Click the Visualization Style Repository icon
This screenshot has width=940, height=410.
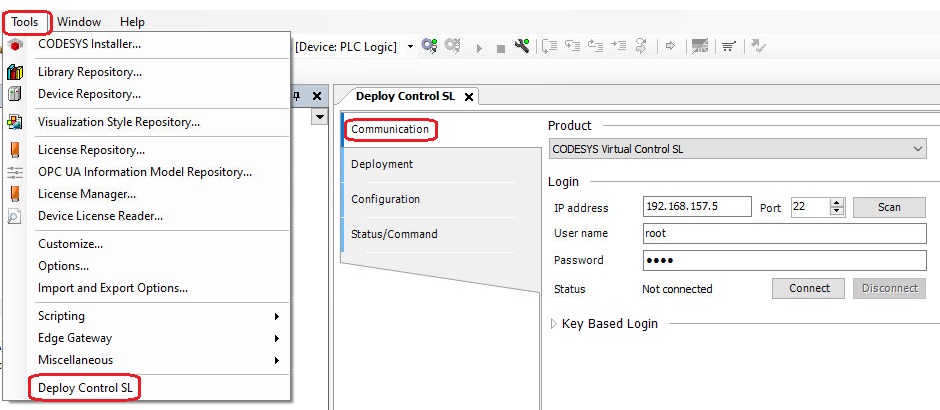click(15, 122)
